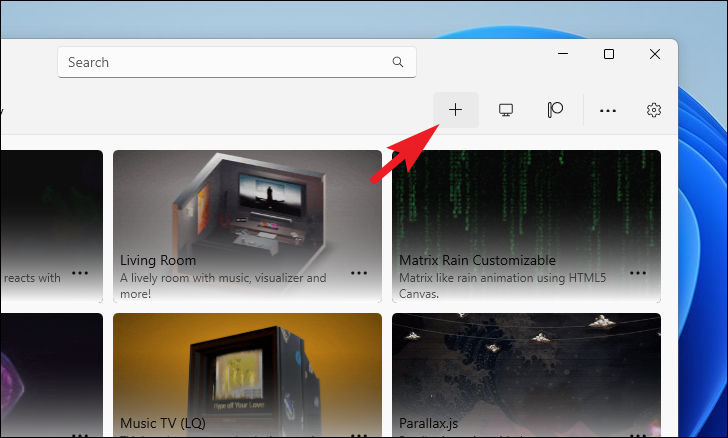Open Matrix Rain Customizable card options dots

(x=638, y=273)
